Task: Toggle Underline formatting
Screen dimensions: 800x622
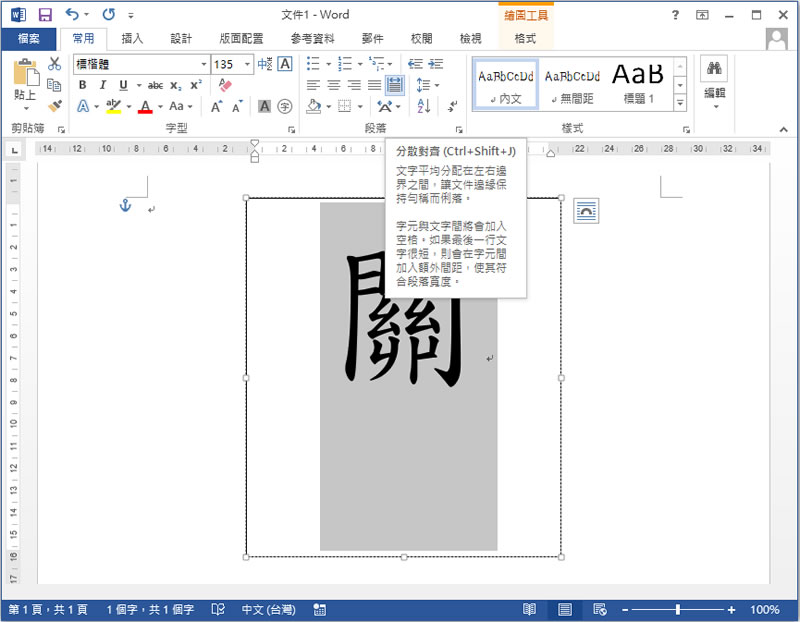Action: coord(123,85)
